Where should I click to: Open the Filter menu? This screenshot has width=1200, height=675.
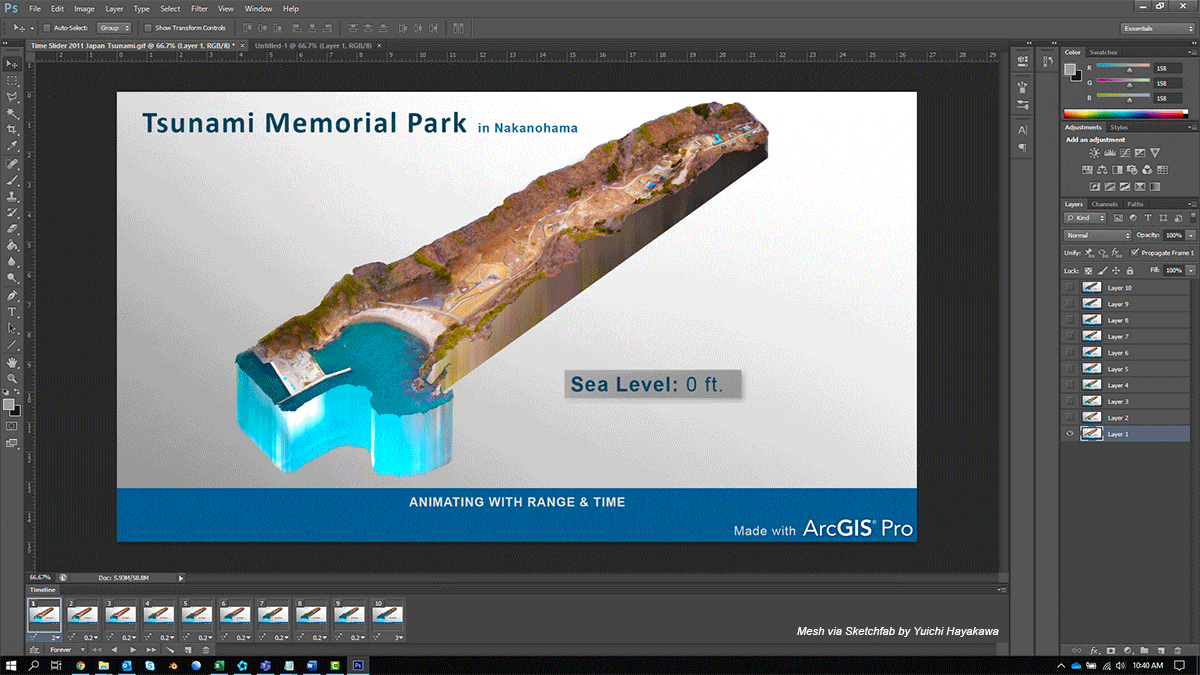coord(199,8)
